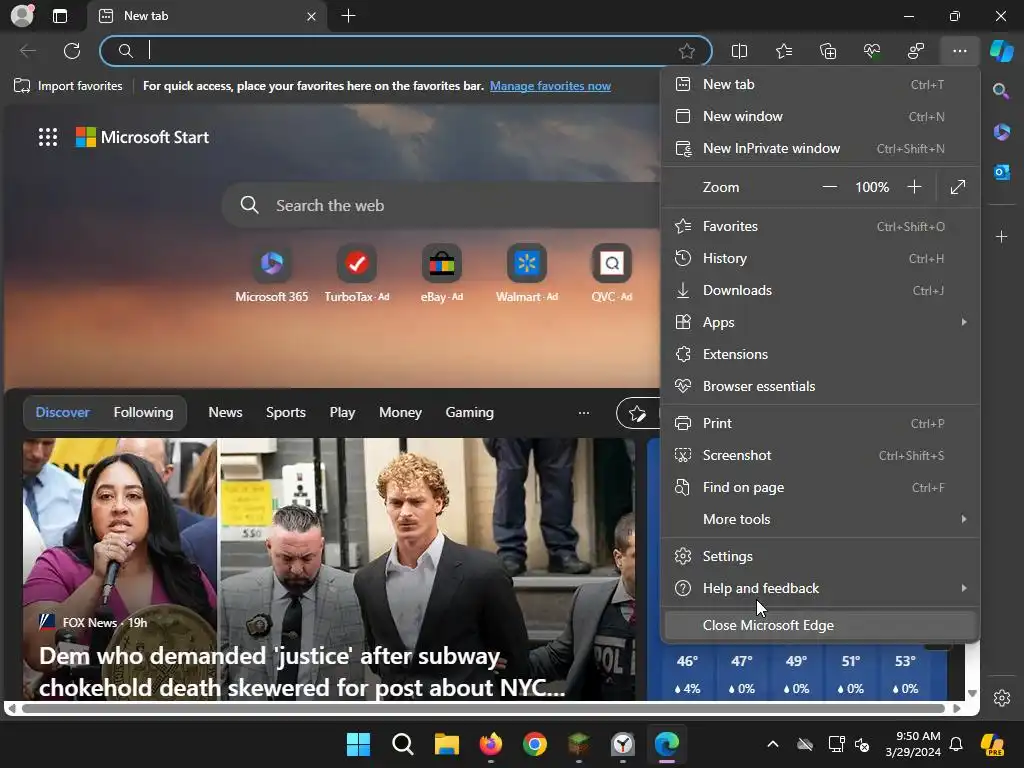Viewport: 1024px width, 768px height.
Task: Open the Money feed tab
Action: point(400,412)
